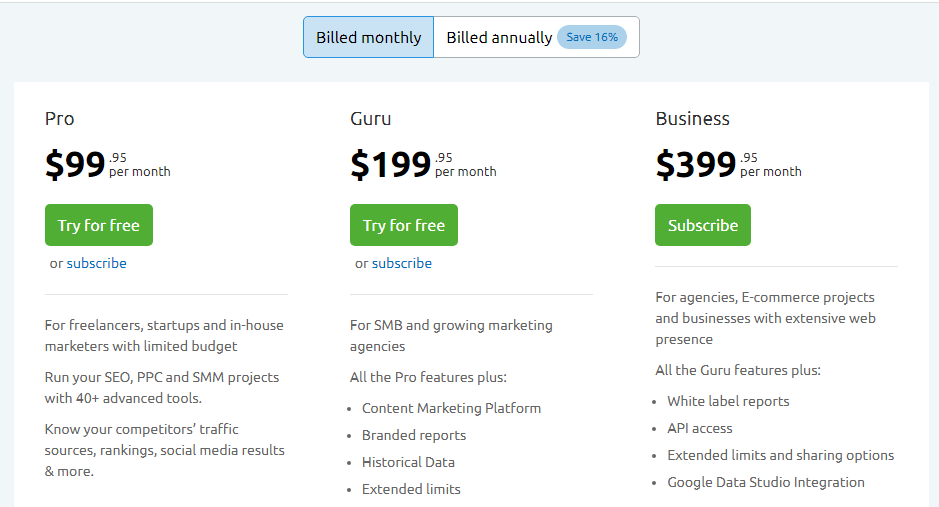The width and height of the screenshot is (939, 507).
Task: Subscribe to the Business plan
Action: [x=702, y=225]
